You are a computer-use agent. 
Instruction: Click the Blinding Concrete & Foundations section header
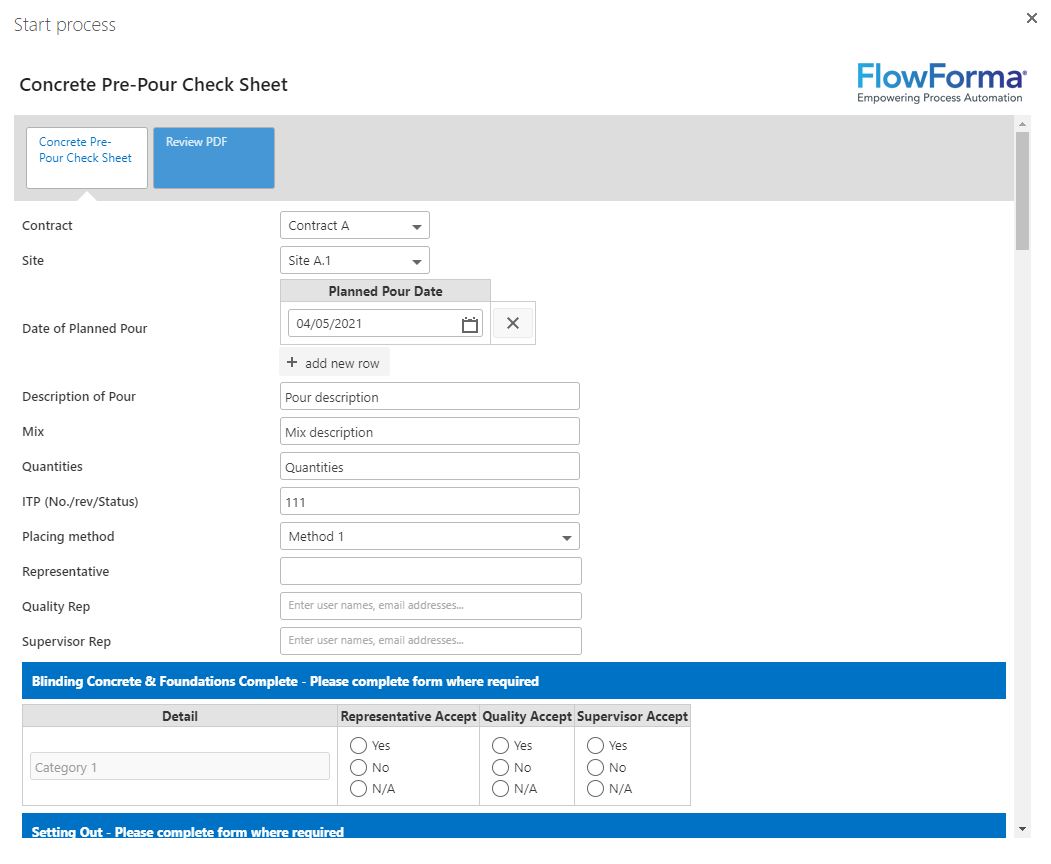coord(514,681)
